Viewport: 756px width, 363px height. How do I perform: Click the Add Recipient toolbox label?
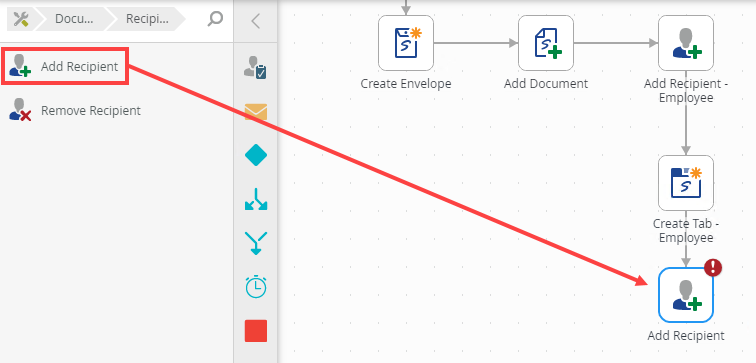coord(80,67)
